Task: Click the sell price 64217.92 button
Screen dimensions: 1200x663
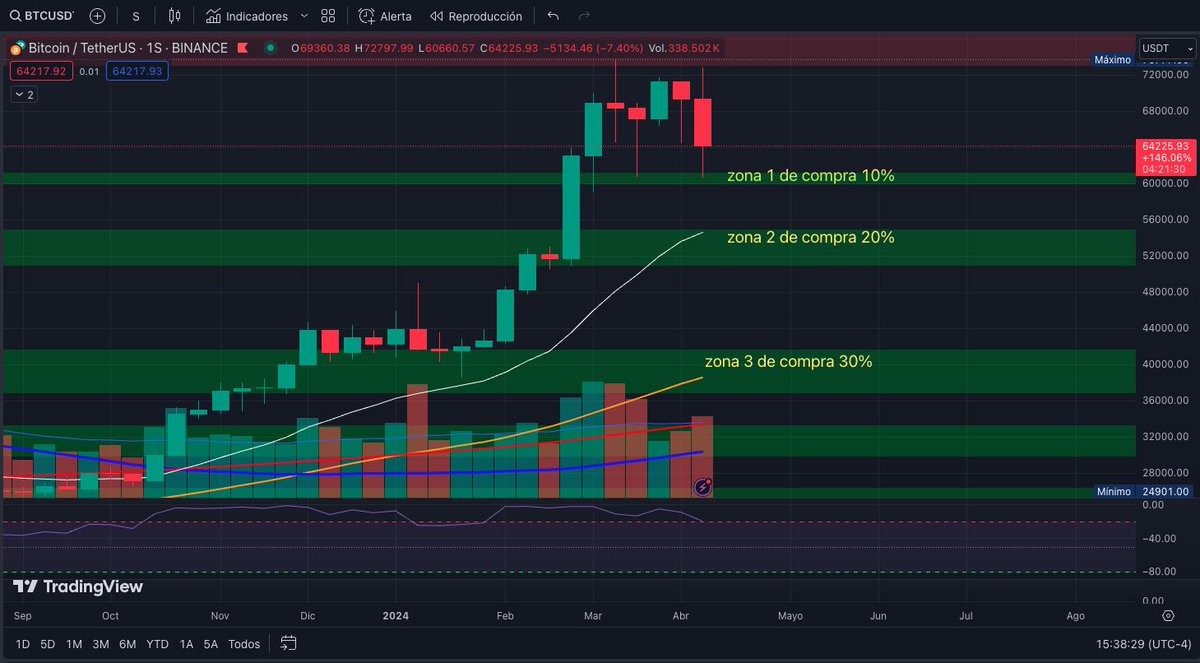Action: click(x=40, y=71)
